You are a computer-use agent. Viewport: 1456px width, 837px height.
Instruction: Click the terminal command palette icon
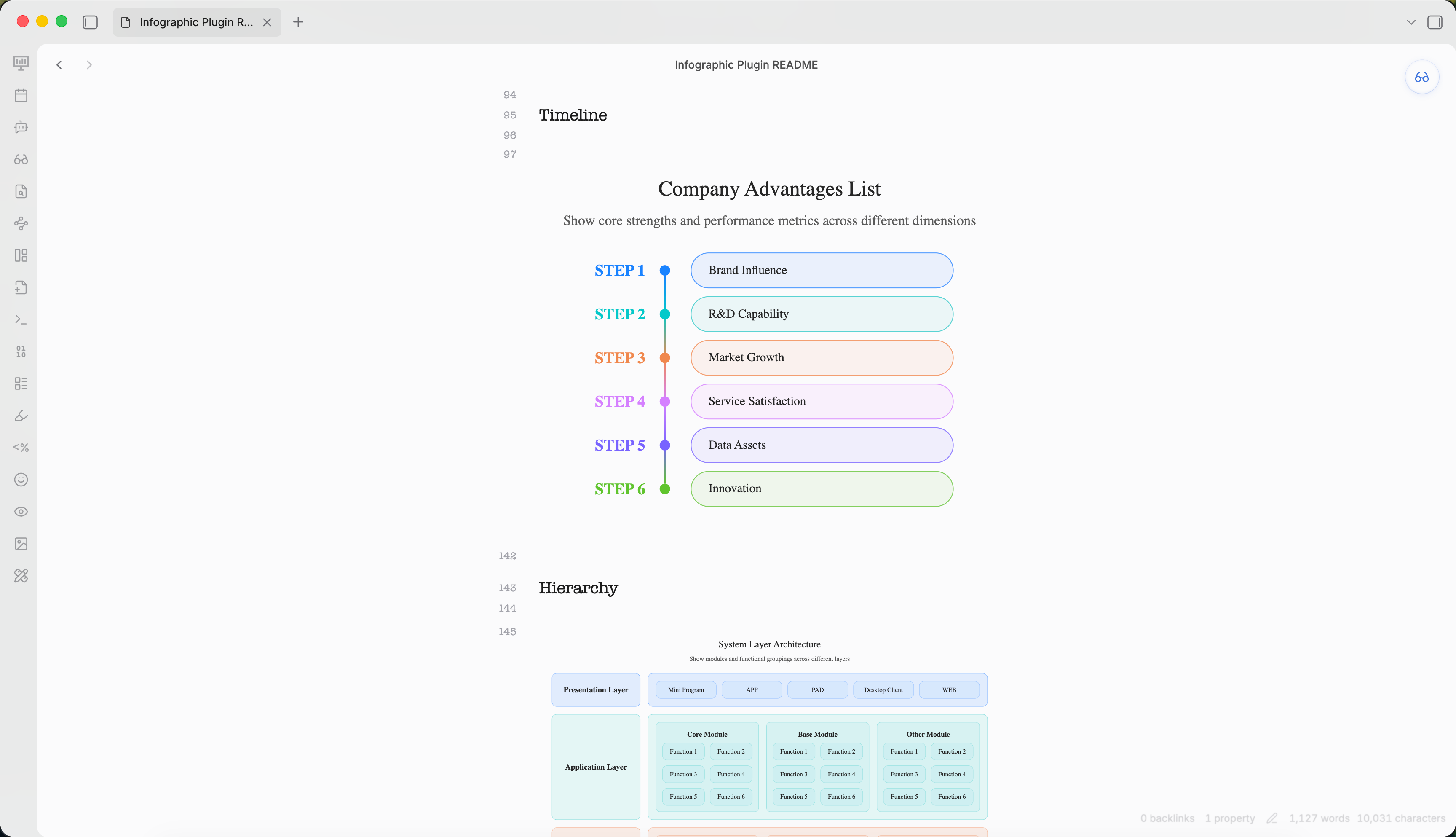21,319
